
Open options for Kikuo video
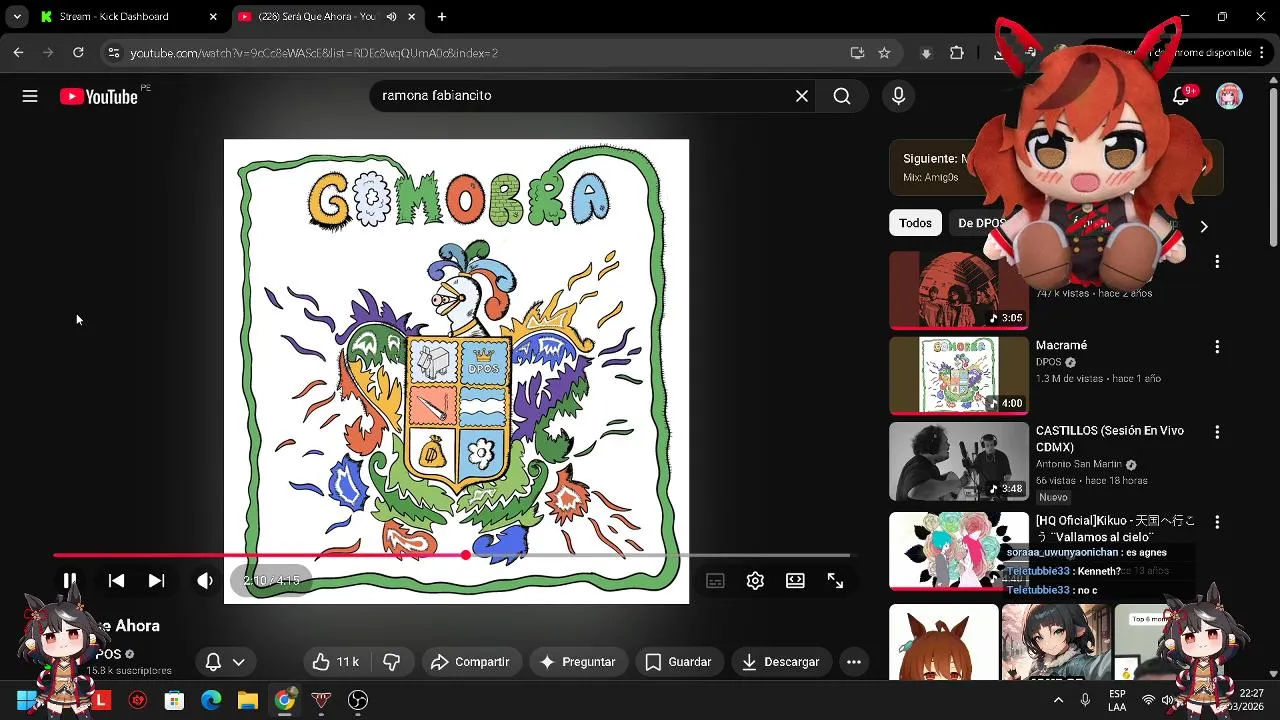tap(1217, 523)
